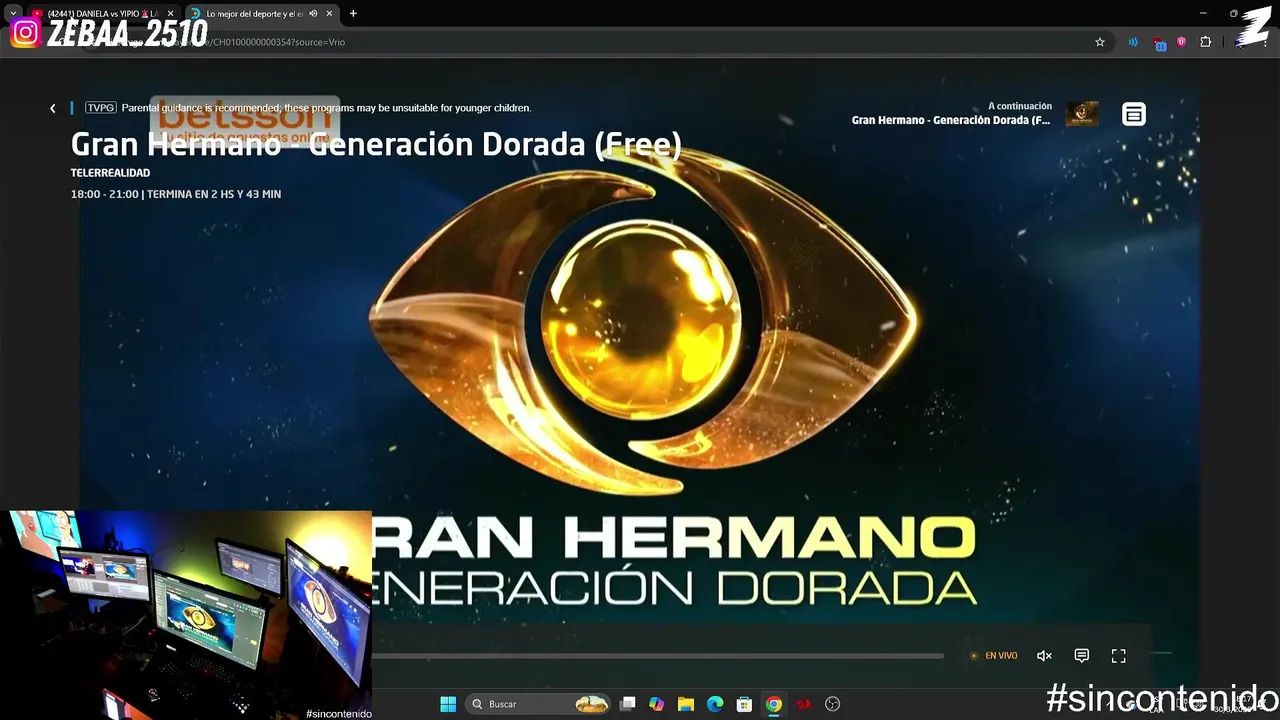Switch to Chrome in the taskbar
Viewport: 1280px width, 720px height.
click(773, 704)
